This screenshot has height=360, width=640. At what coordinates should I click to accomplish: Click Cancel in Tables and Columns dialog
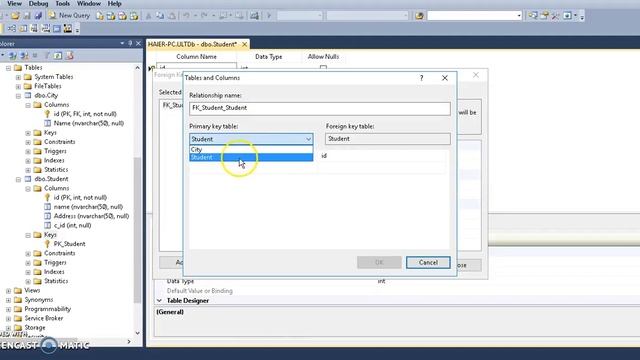click(x=428, y=262)
